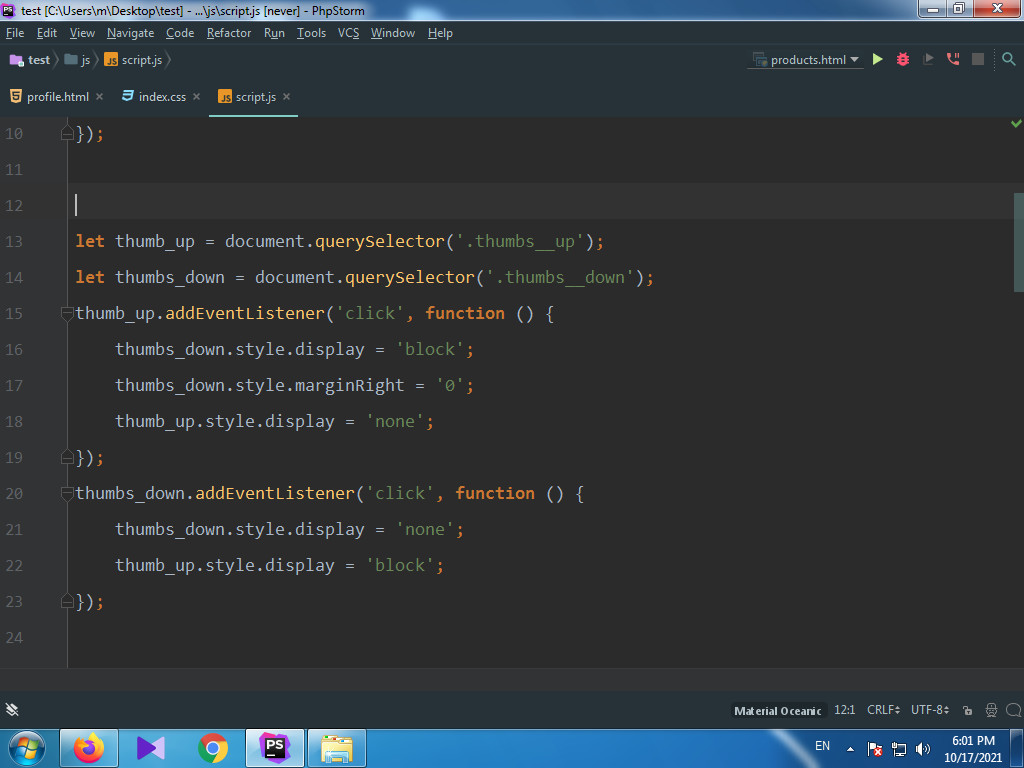Viewport: 1024px width, 768px height.
Task: Start debugging with the red bug icon
Action: (903, 60)
